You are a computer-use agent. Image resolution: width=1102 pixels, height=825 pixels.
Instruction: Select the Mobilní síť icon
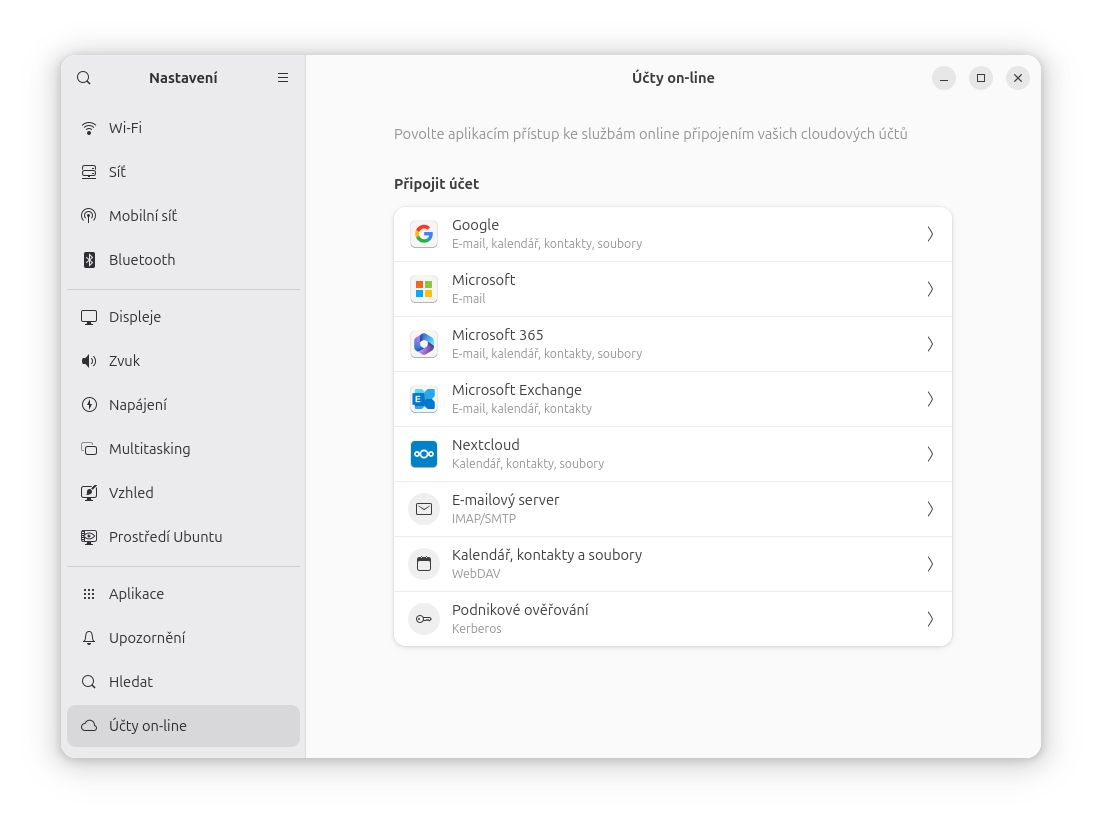pyautogui.click(x=89, y=216)
